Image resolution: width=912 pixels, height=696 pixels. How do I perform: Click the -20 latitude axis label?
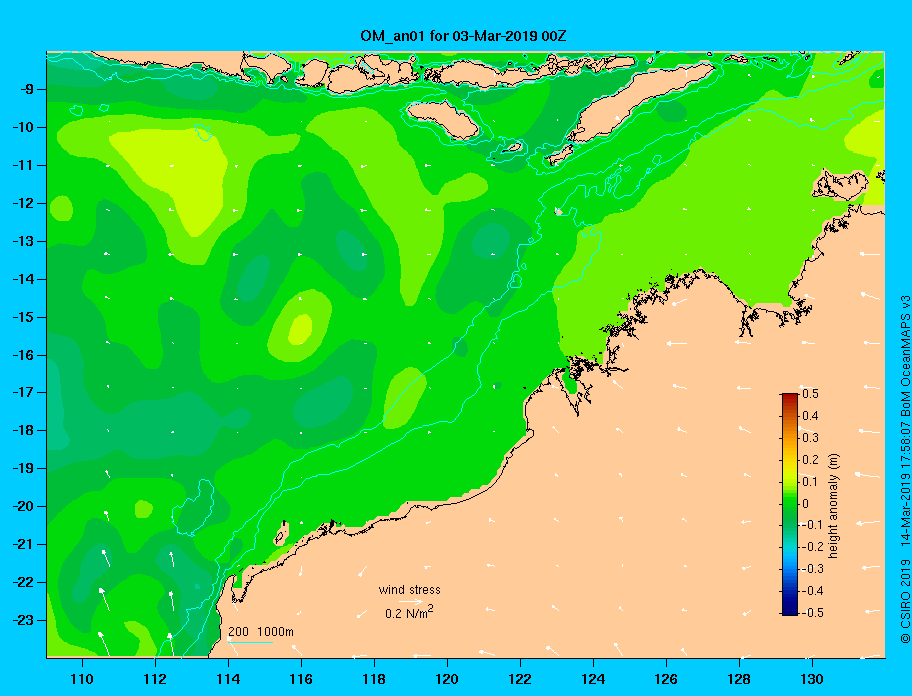point(24,506)
